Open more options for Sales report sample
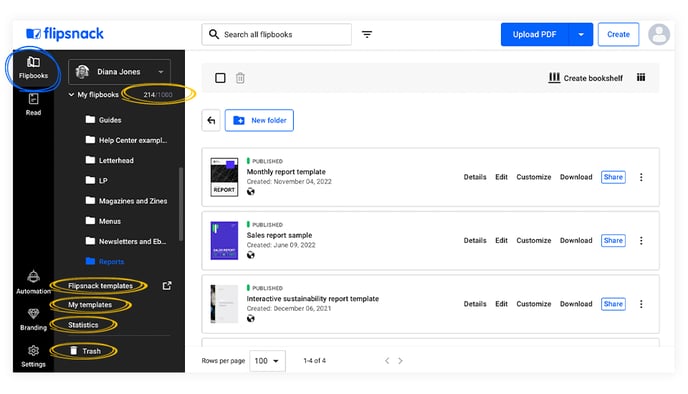 (641, 240)
